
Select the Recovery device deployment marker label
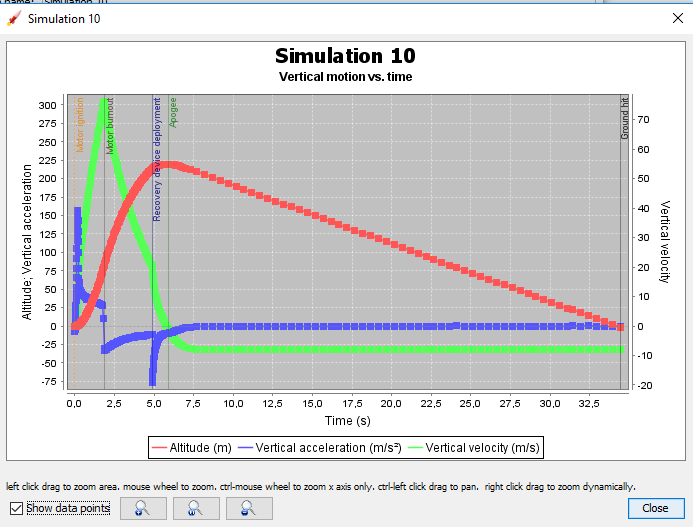pos(157,160)
